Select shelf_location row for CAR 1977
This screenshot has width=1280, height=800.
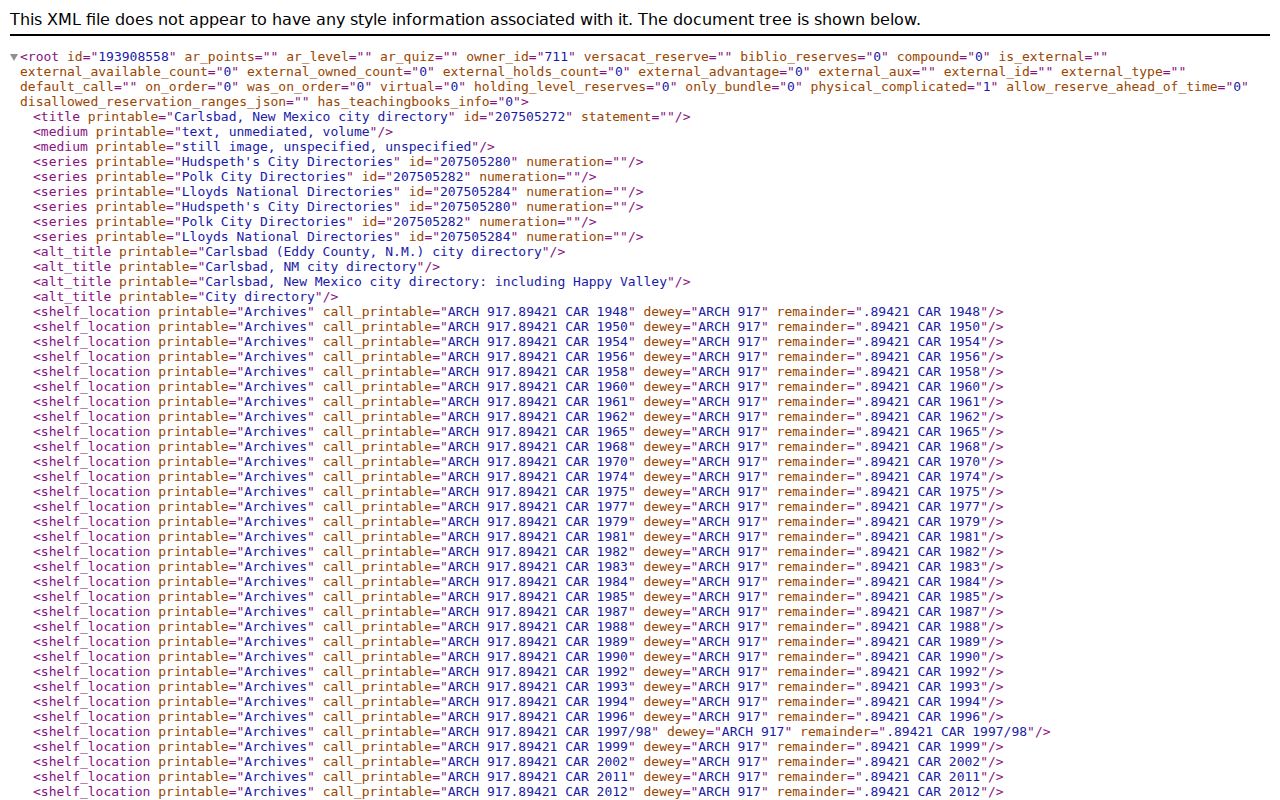[518, 507]
